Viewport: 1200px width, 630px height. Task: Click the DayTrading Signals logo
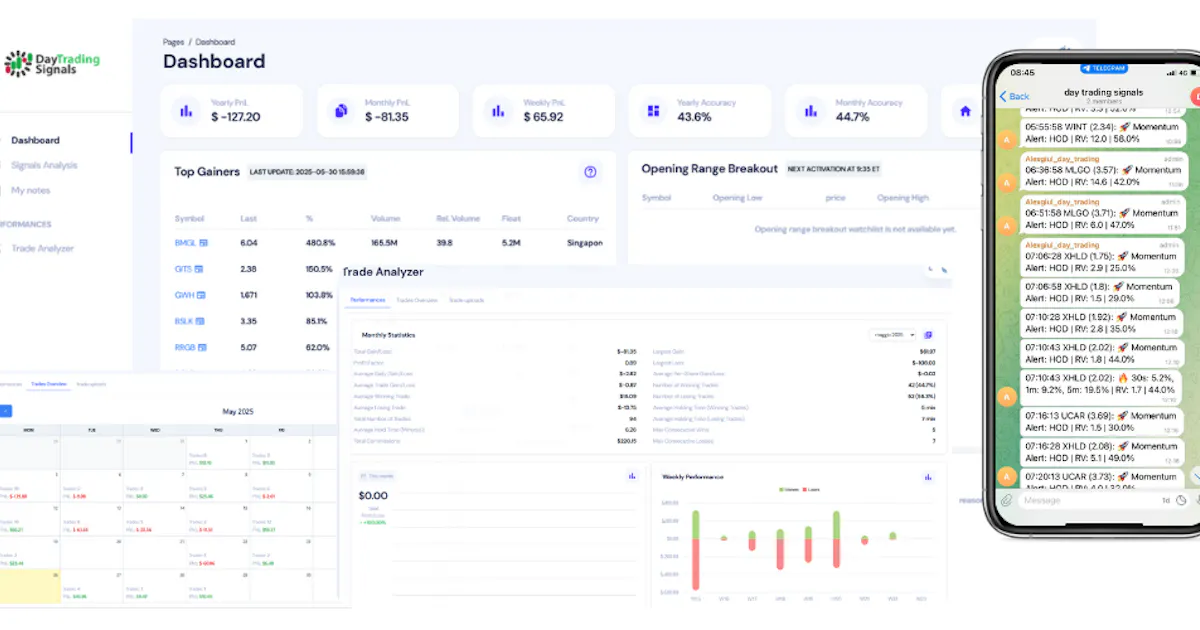click(52, 64)
